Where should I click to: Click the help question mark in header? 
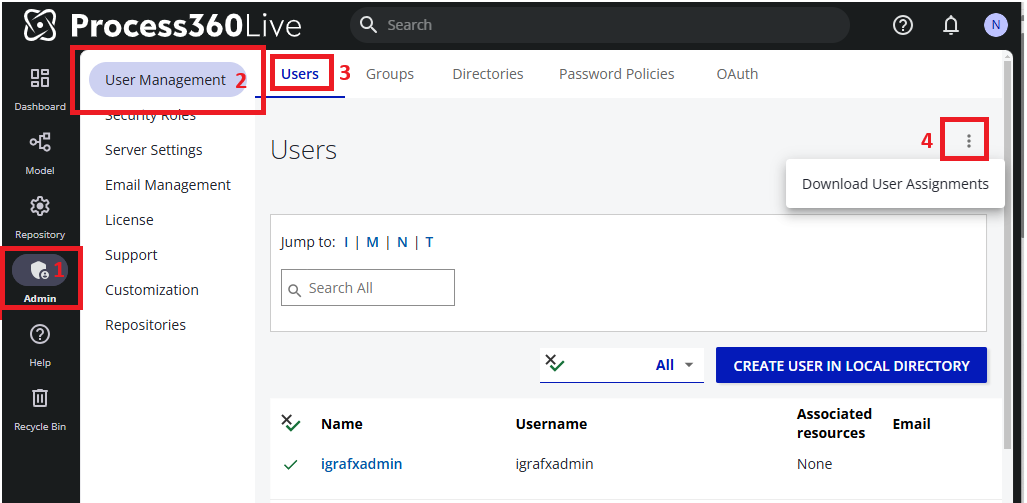pos(903,25)
